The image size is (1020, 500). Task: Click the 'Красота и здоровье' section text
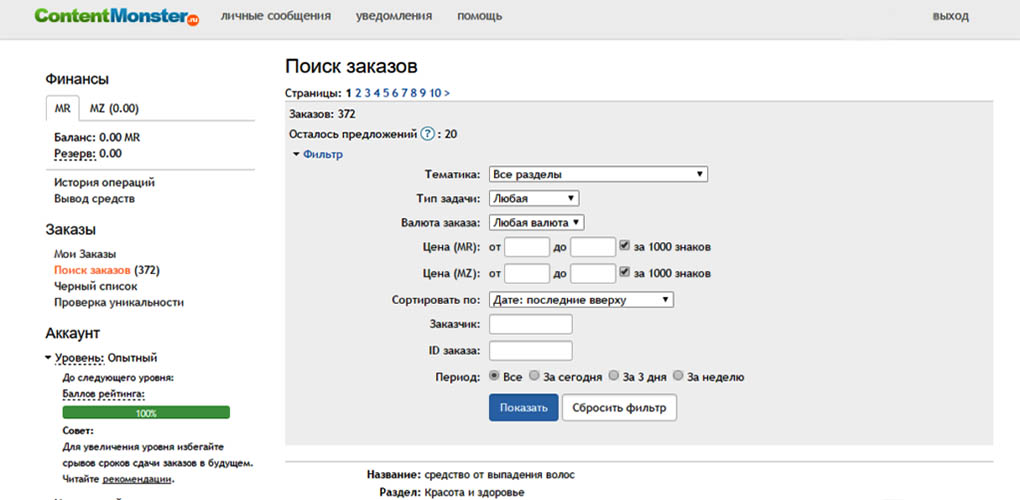coord(474,492)
